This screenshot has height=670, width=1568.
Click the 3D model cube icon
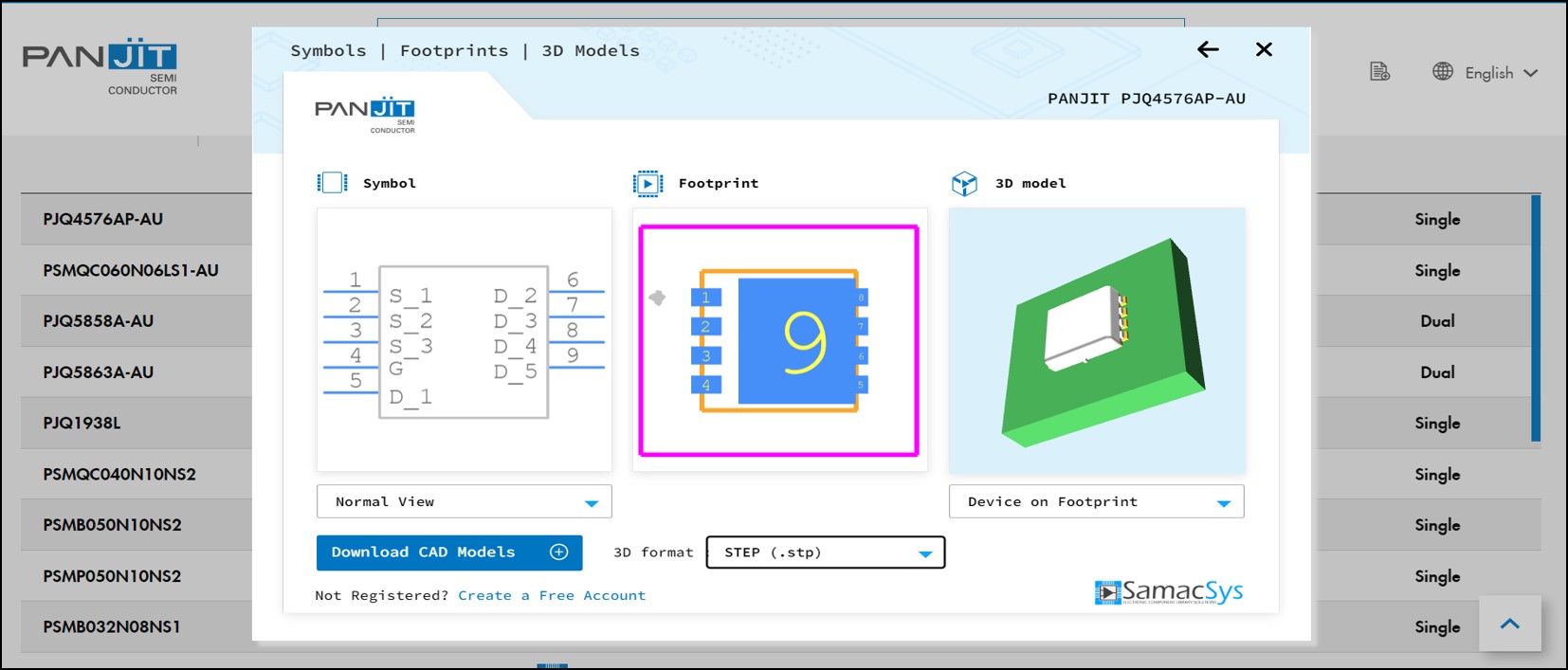tap(964, 183)
